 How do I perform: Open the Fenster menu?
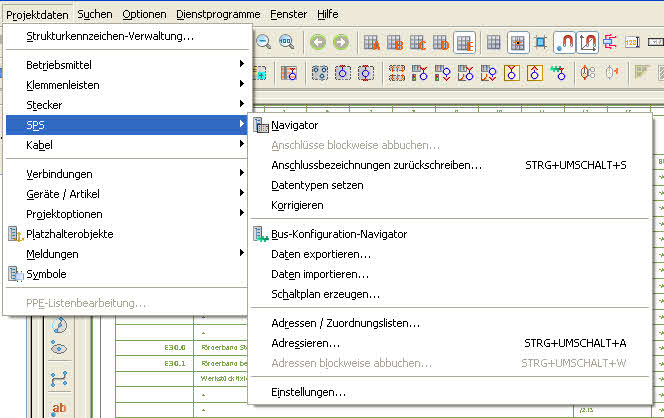click(288, 14)
